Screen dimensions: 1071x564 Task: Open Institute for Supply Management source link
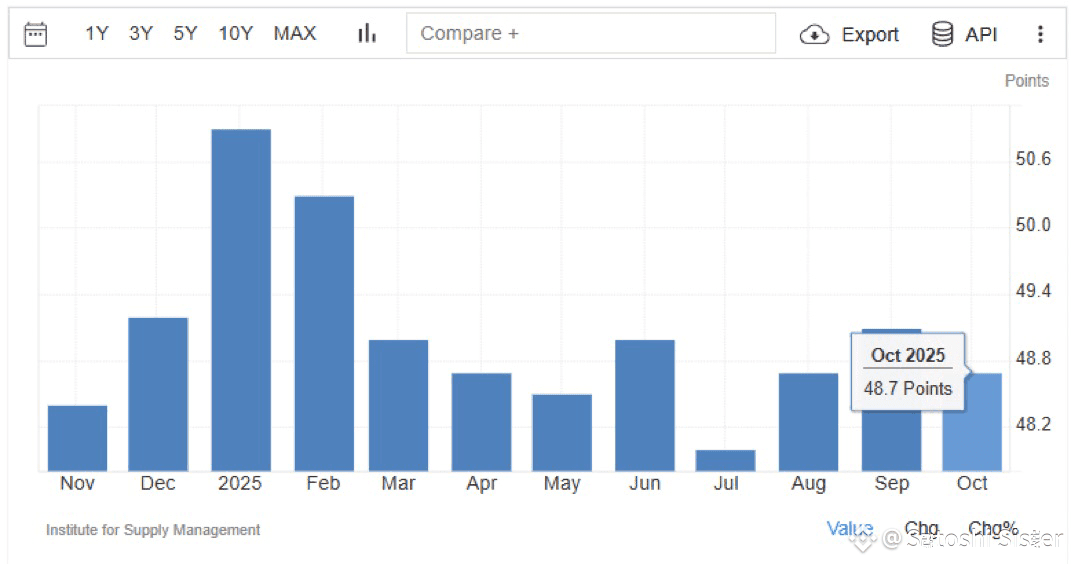(153, 530)
